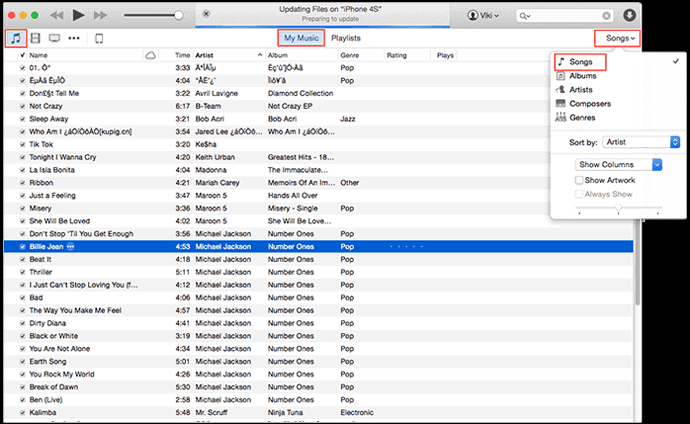The image size is (690, 424).
Task: Switch to the Movies library icon
Action: (35, 38)
